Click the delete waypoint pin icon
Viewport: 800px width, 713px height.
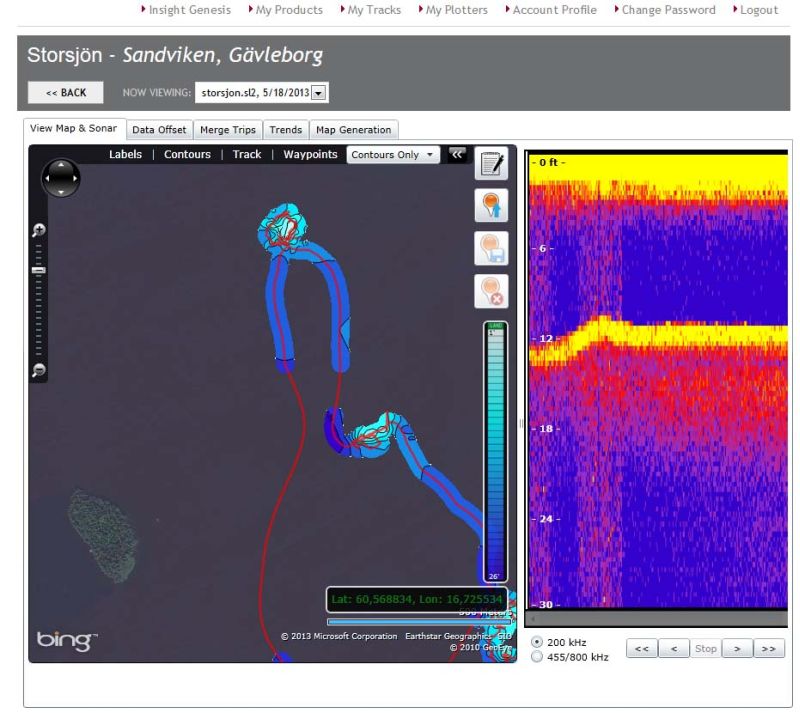click(492, 290)
